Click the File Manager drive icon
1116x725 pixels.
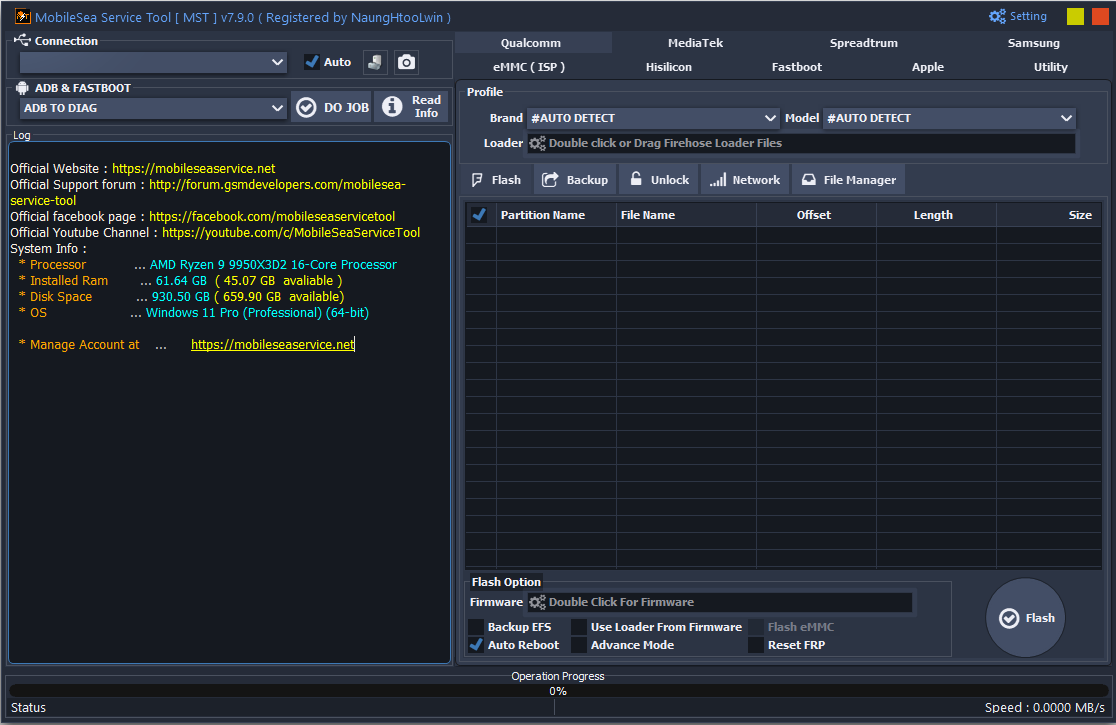[809, 180]
